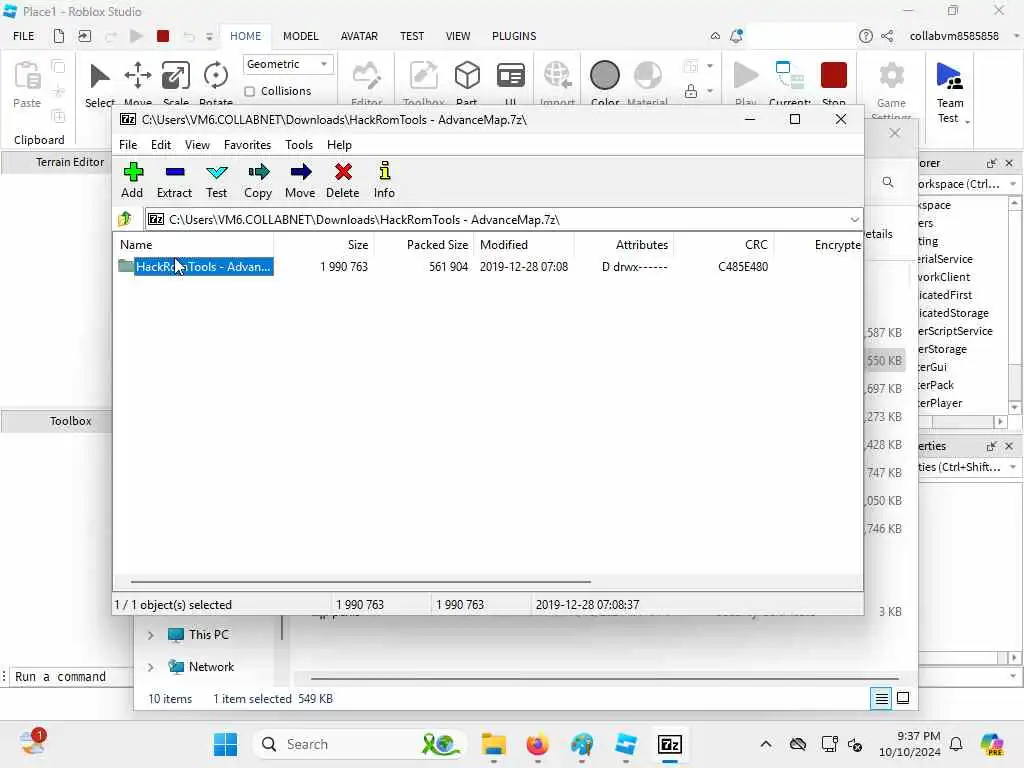Click the 7-Zip Test button

click(x=216, y=180)
